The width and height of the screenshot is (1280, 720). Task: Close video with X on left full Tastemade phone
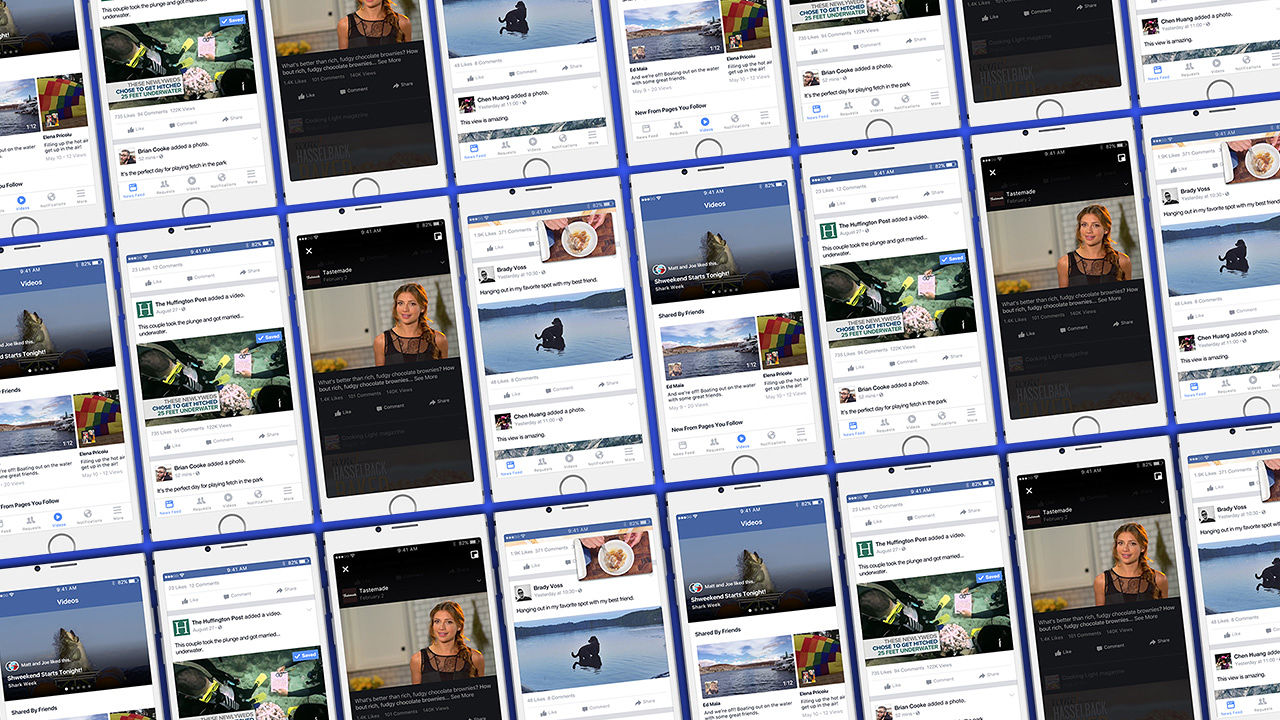click(x=309, y=251)
